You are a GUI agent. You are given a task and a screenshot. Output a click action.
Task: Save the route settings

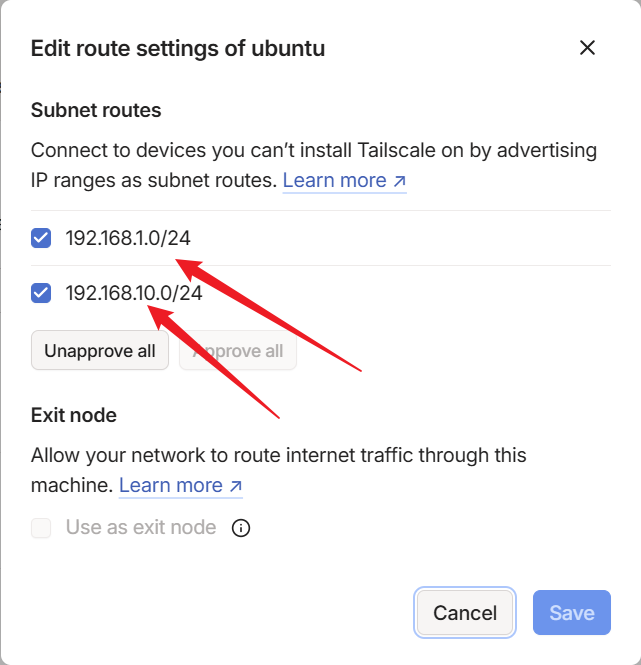click(x=571, y=613)
